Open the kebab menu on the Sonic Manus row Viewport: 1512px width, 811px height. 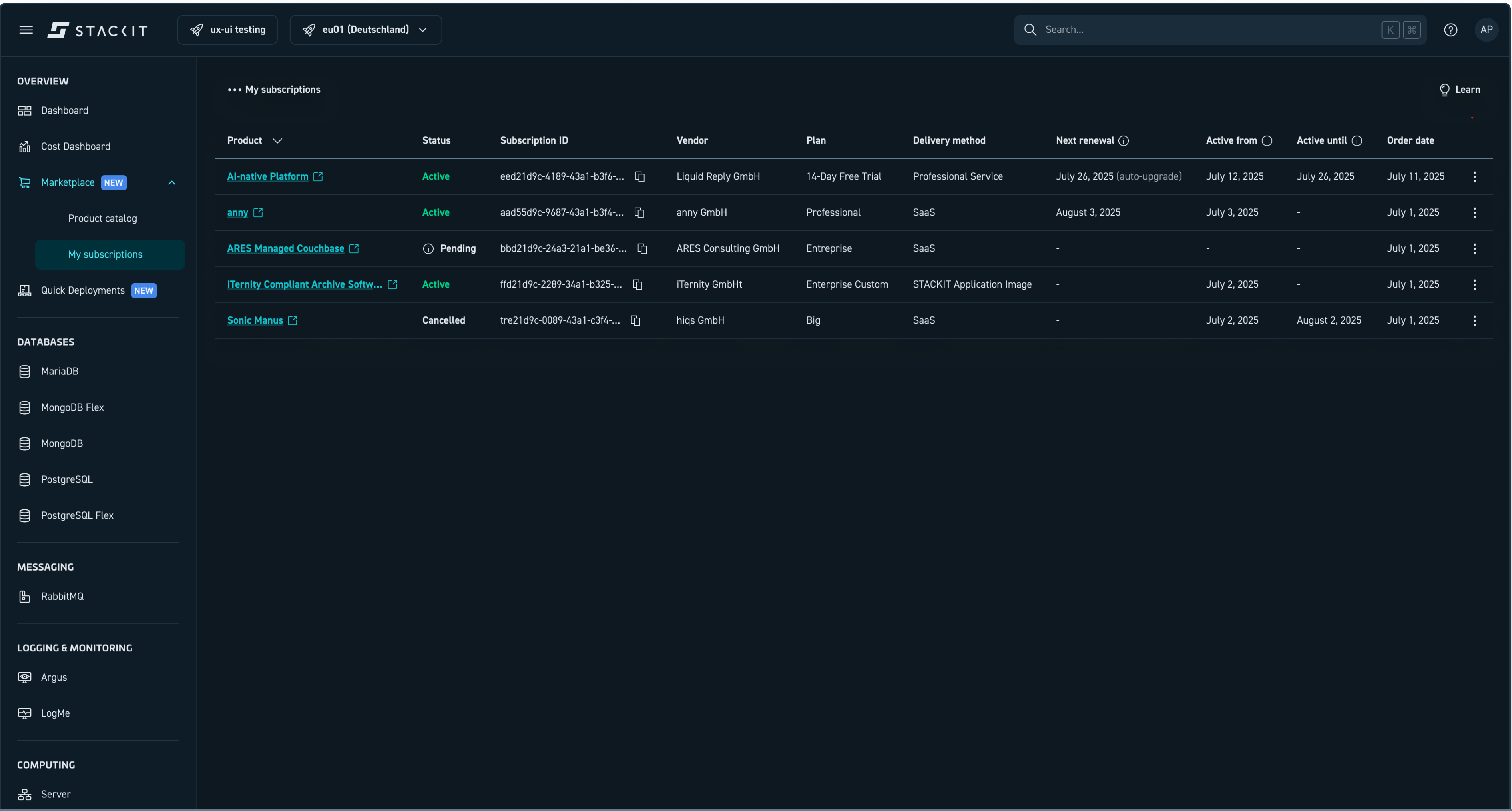(1474, 320)
